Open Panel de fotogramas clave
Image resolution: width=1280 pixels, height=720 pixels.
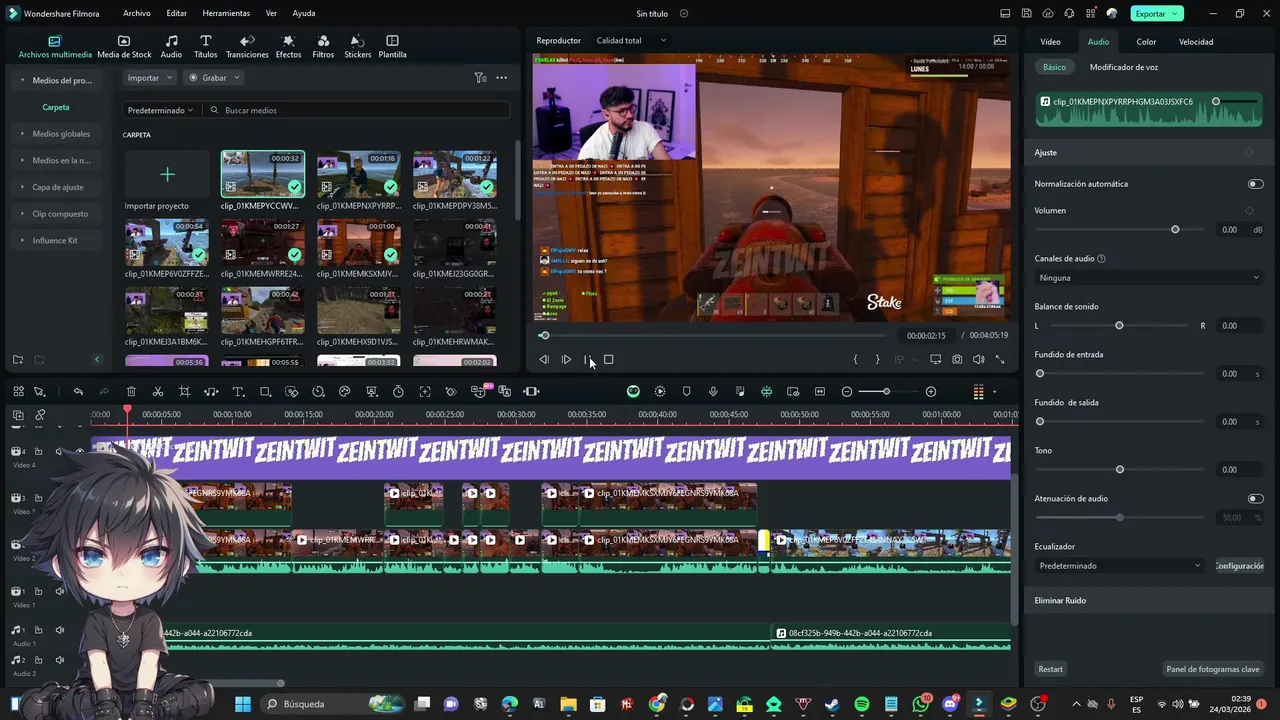pyautogui.click(x=1213, y=669)
